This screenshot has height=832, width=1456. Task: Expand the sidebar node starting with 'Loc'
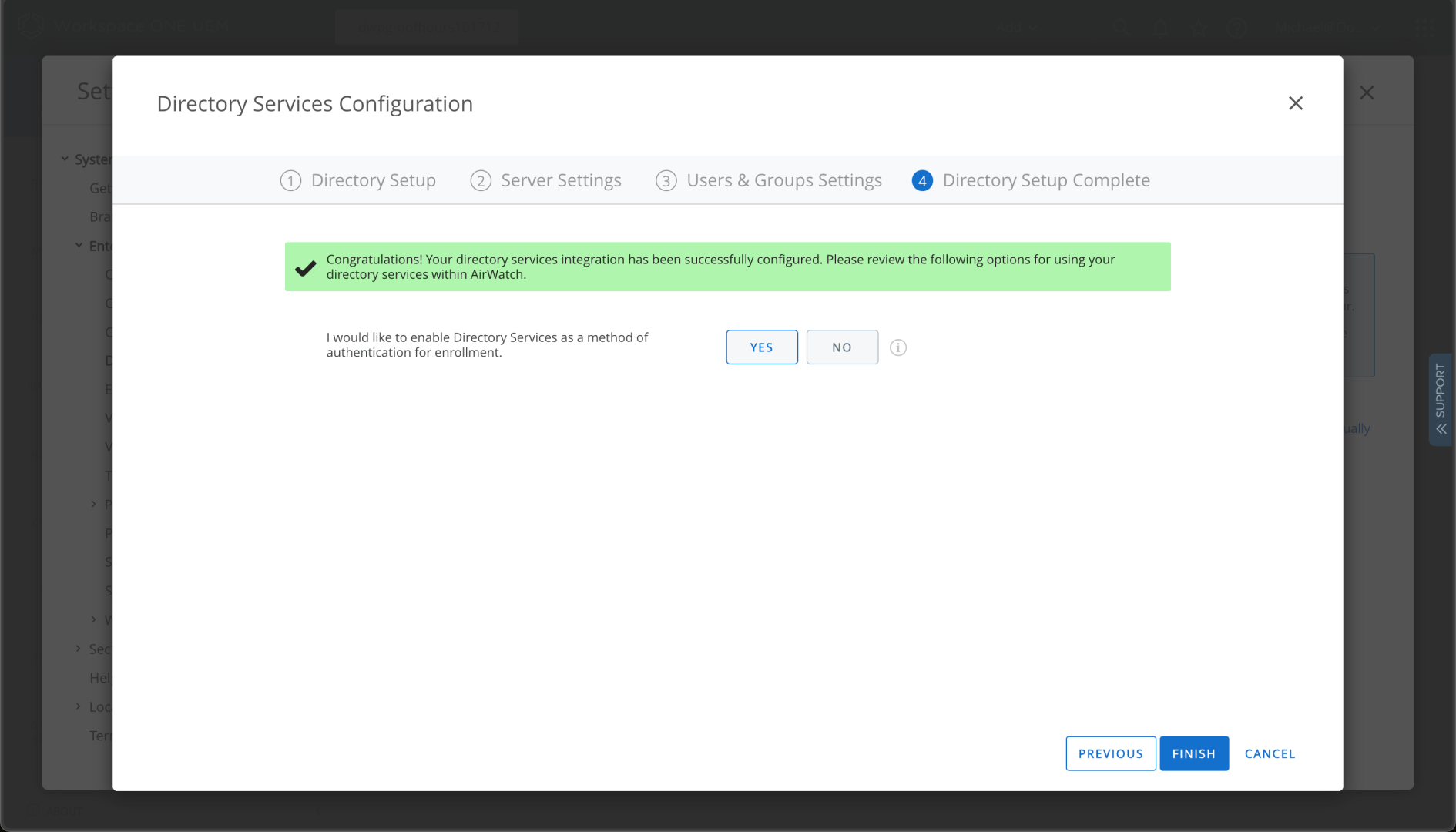[x=79, y=706]
